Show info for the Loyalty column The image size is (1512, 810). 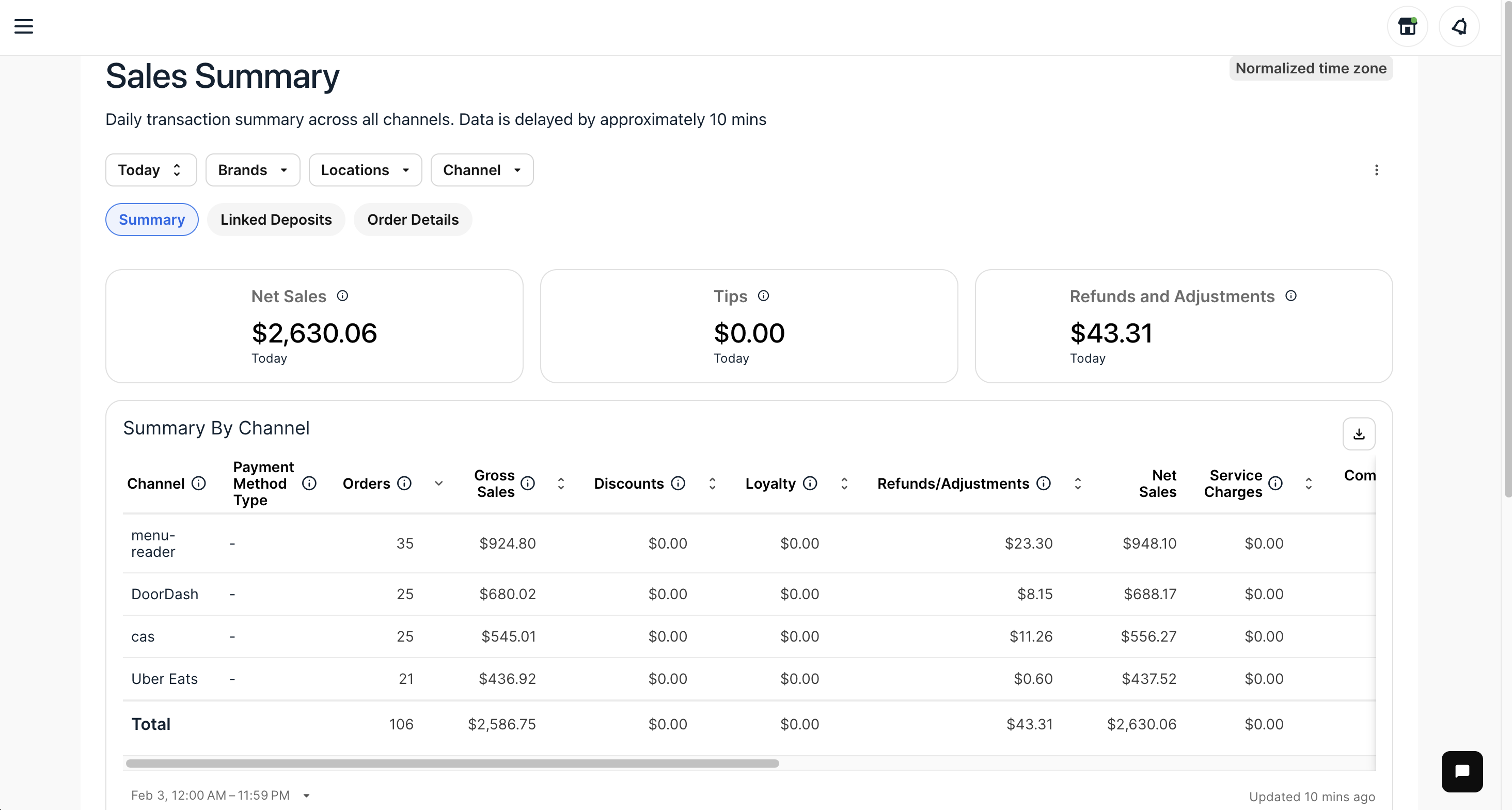click(810, 484)
